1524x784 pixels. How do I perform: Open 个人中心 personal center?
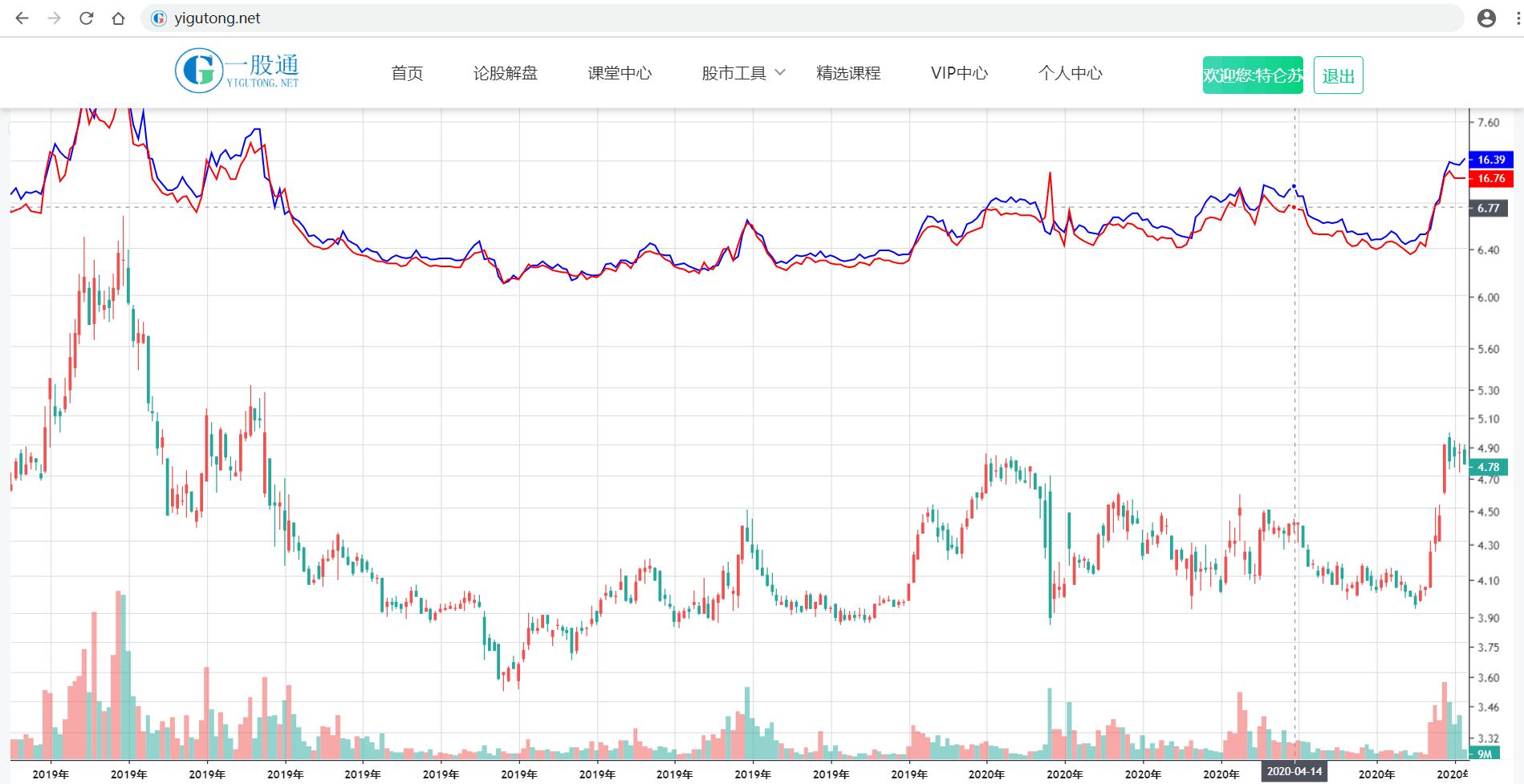(1071, 73)
